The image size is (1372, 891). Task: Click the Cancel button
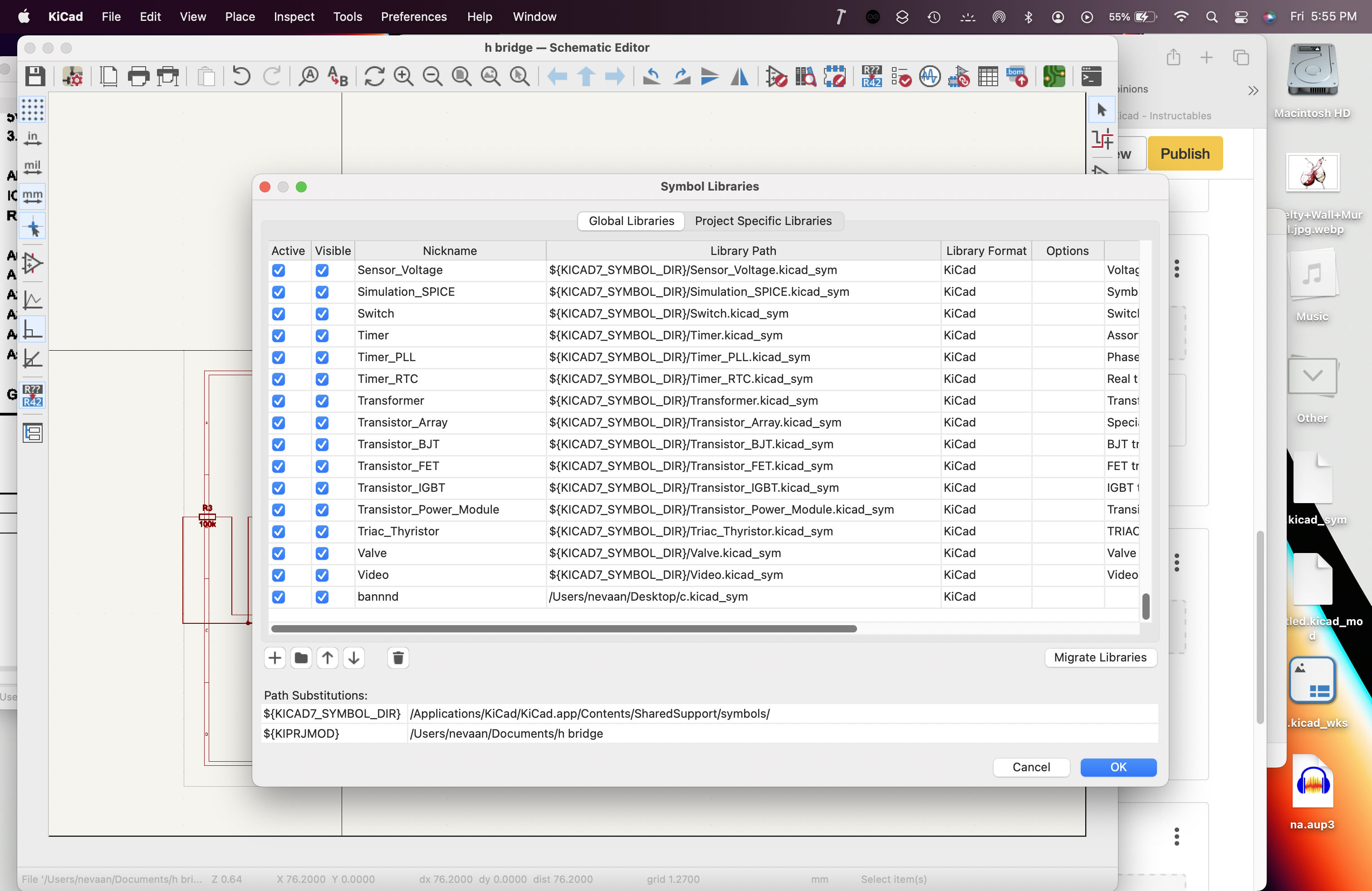[x=1031, y=767]
